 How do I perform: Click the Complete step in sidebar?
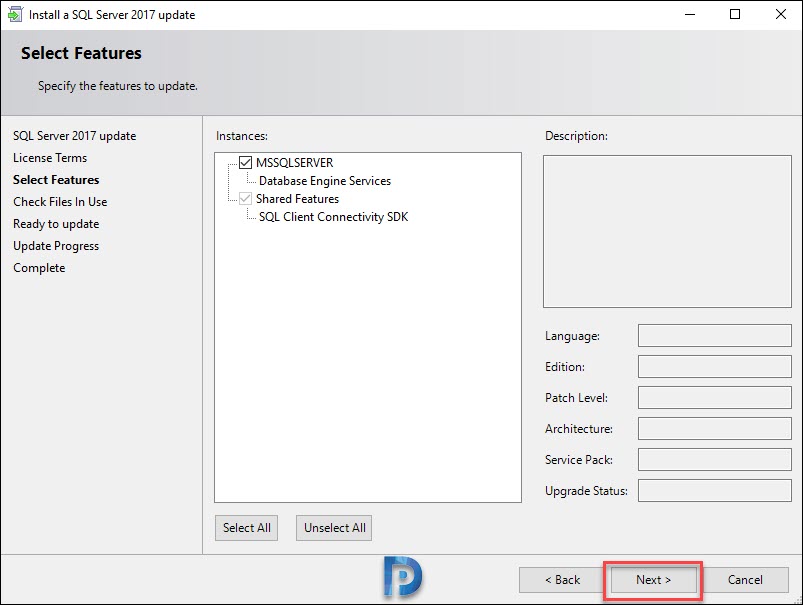pyautogui.click(x=39, y=268)
